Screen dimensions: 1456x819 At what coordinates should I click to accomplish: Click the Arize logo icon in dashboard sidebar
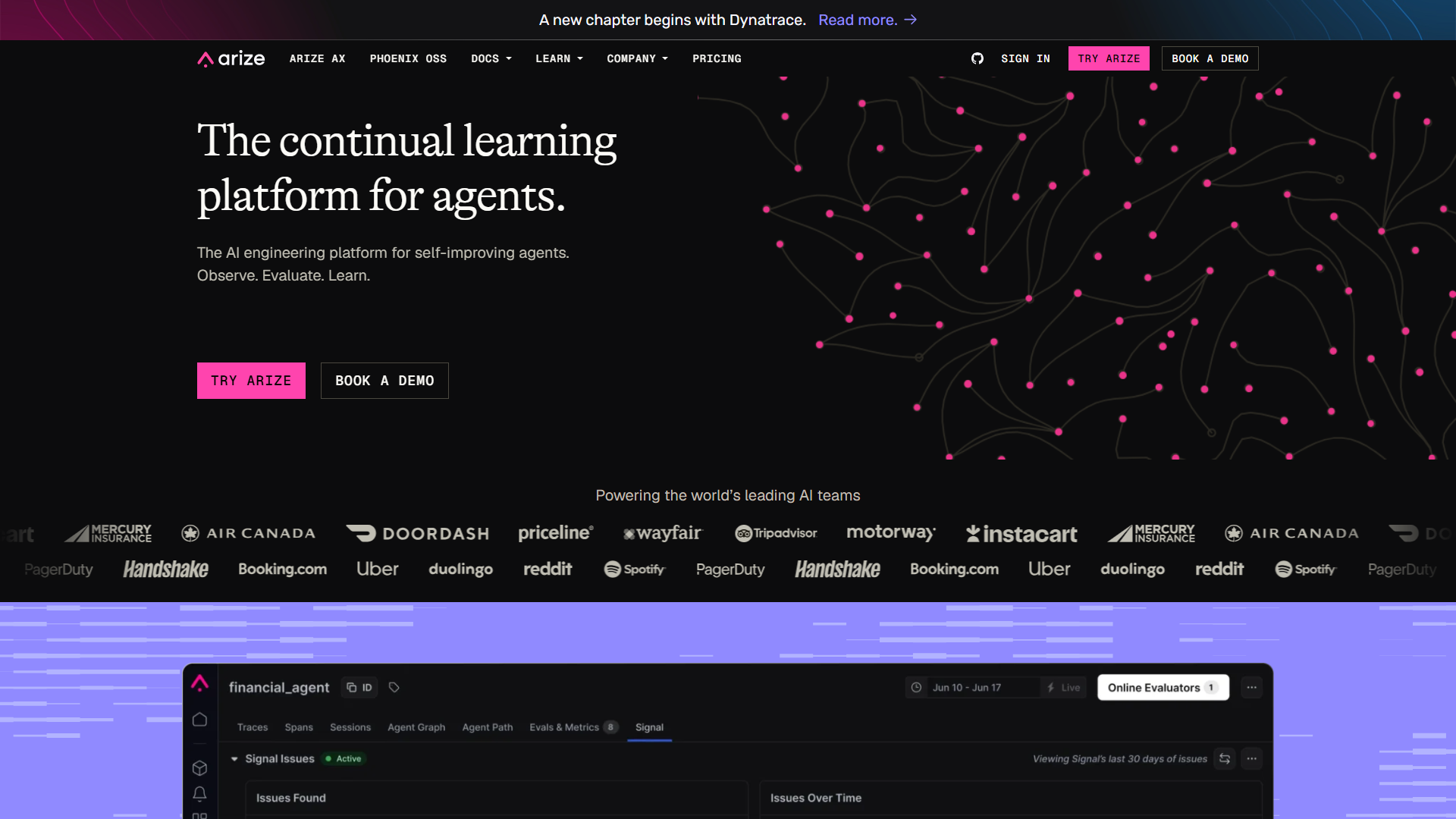[199, 682]
